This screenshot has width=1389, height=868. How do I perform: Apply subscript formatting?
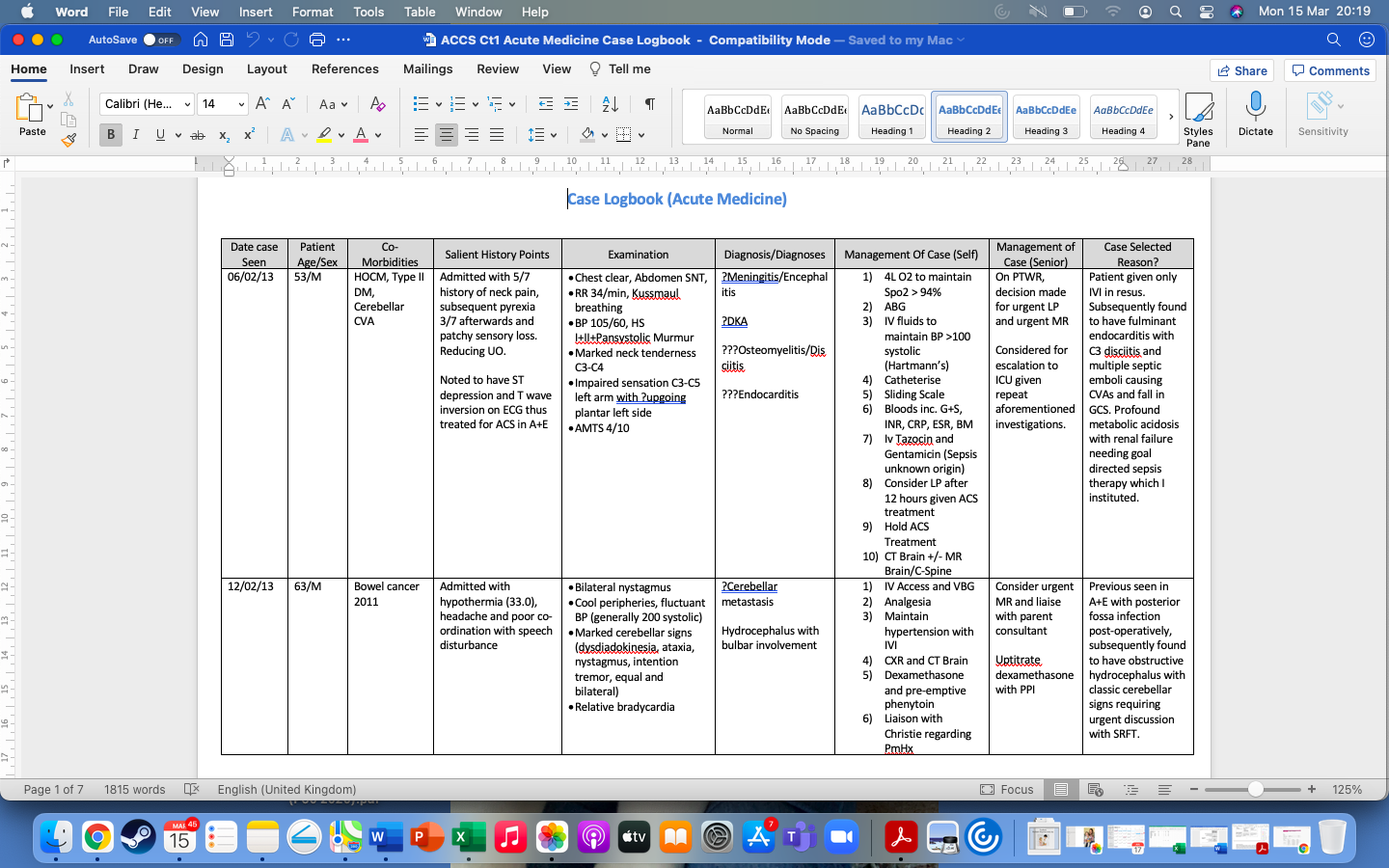click(224, 135)
